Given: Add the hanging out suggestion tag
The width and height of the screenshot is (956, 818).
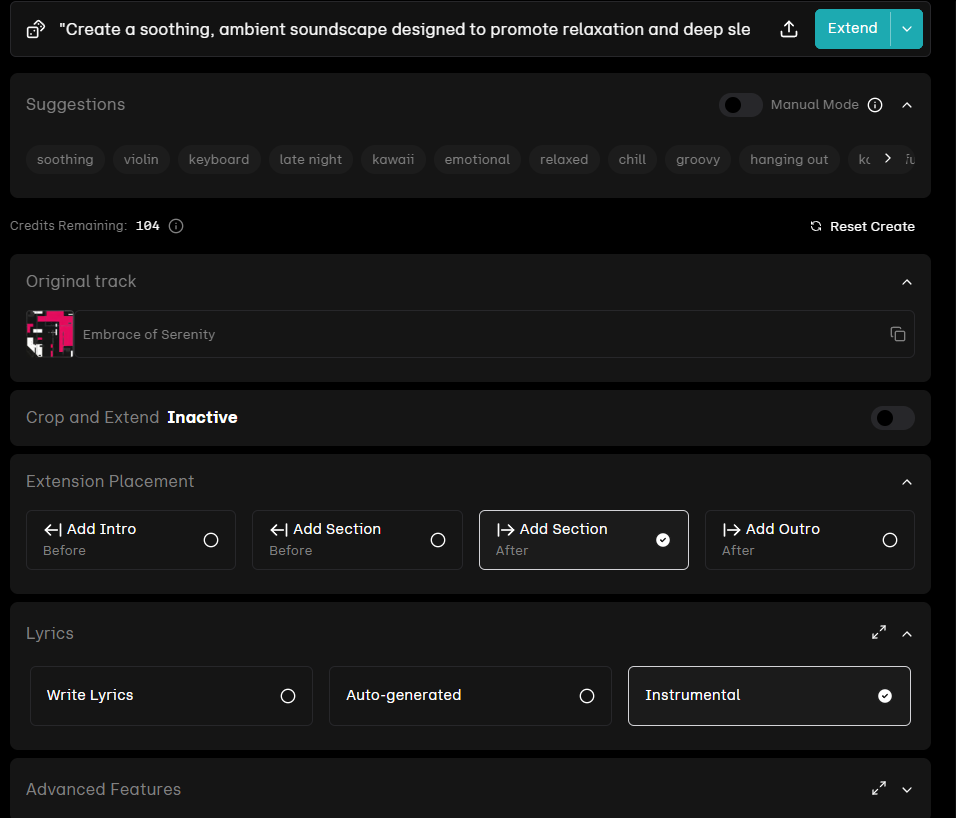Looking at the screenshot, I should point(789,160).
